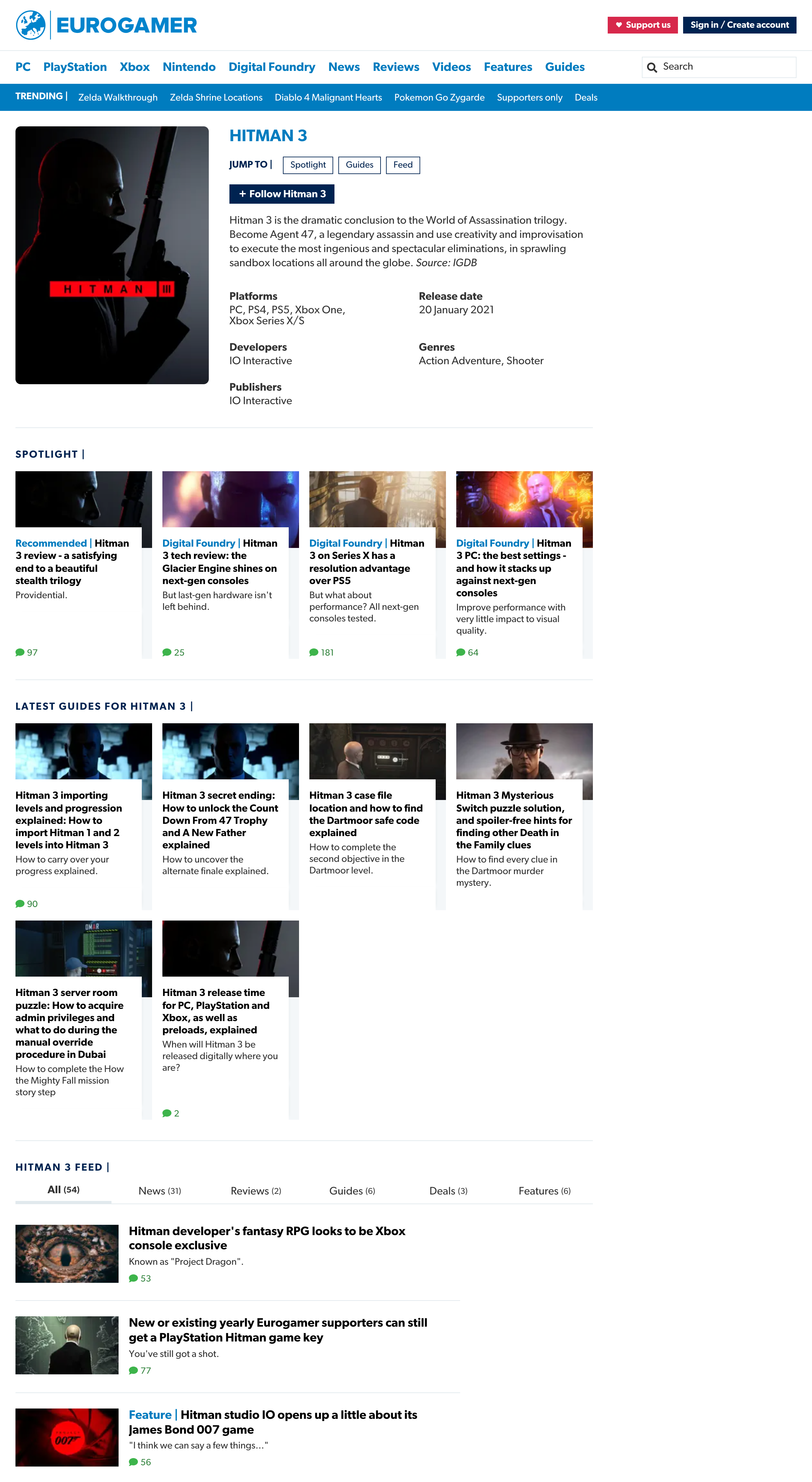Viewport: 812px width, 1482px height.
Task: Open the Hitman 3 cover art image
Action: point(111,256)
